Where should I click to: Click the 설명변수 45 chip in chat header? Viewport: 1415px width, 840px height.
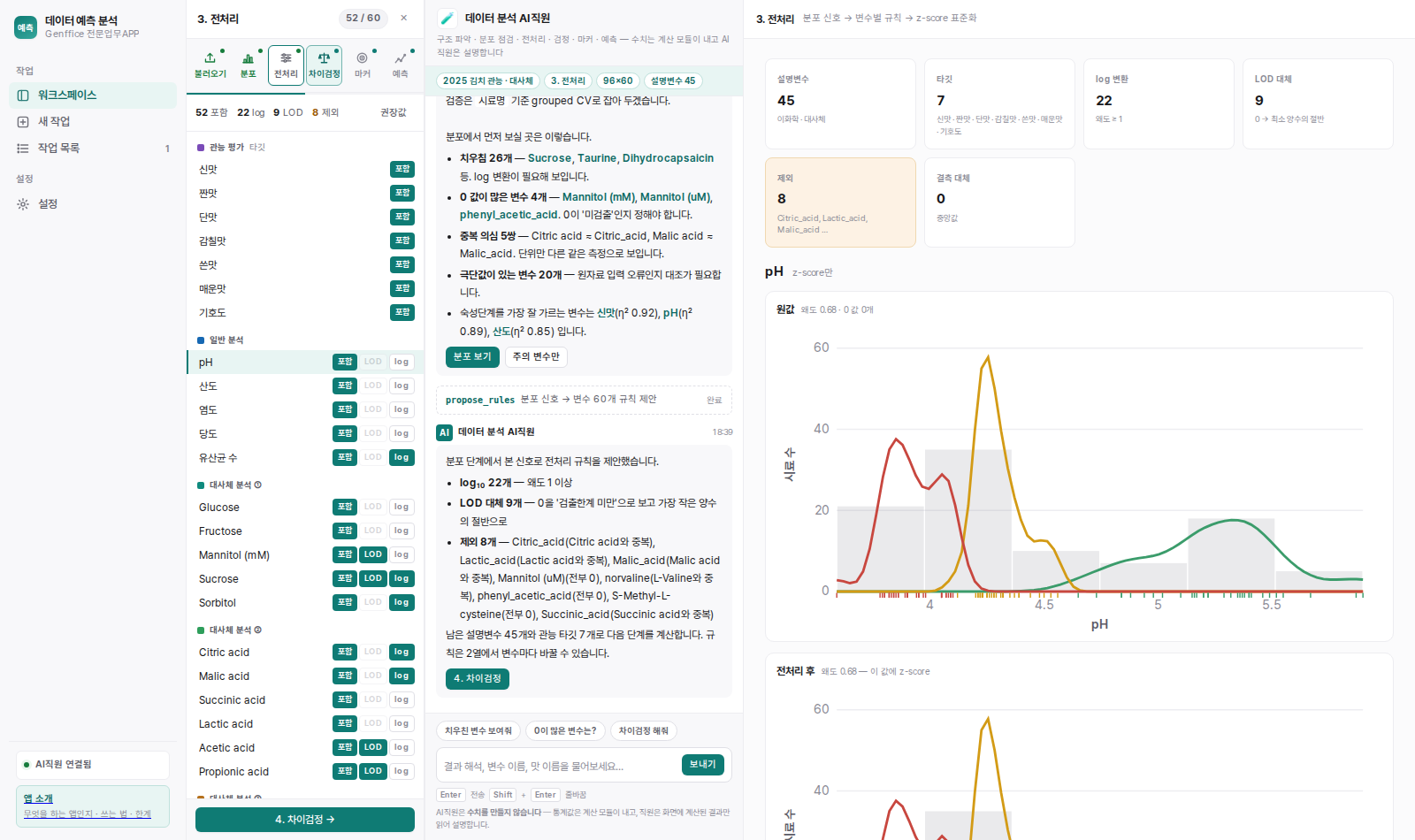[673, 81]
